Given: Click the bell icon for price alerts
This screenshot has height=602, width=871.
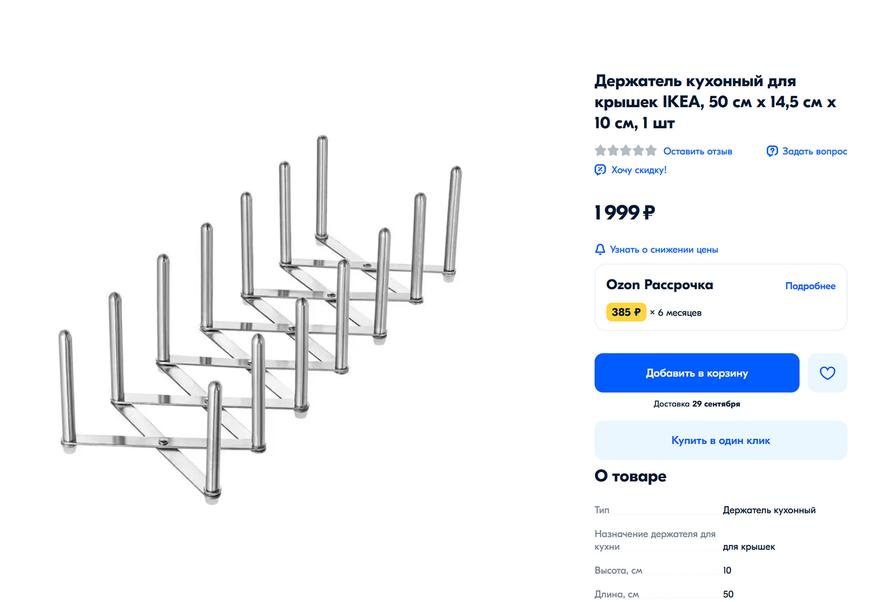Looking at the screenshot, I should pos(600,249).
